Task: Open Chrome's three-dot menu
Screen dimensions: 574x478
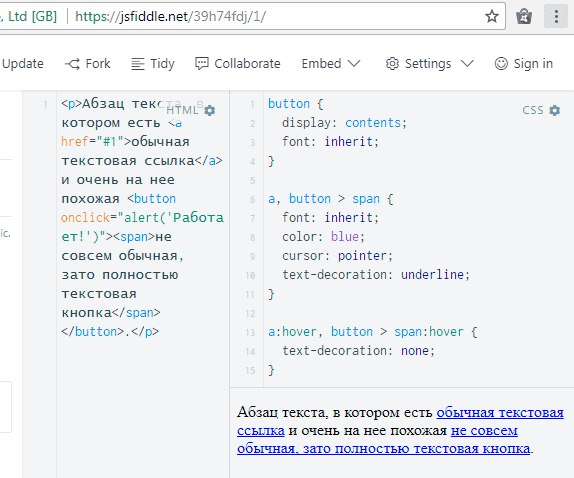Action: (556, 16)
